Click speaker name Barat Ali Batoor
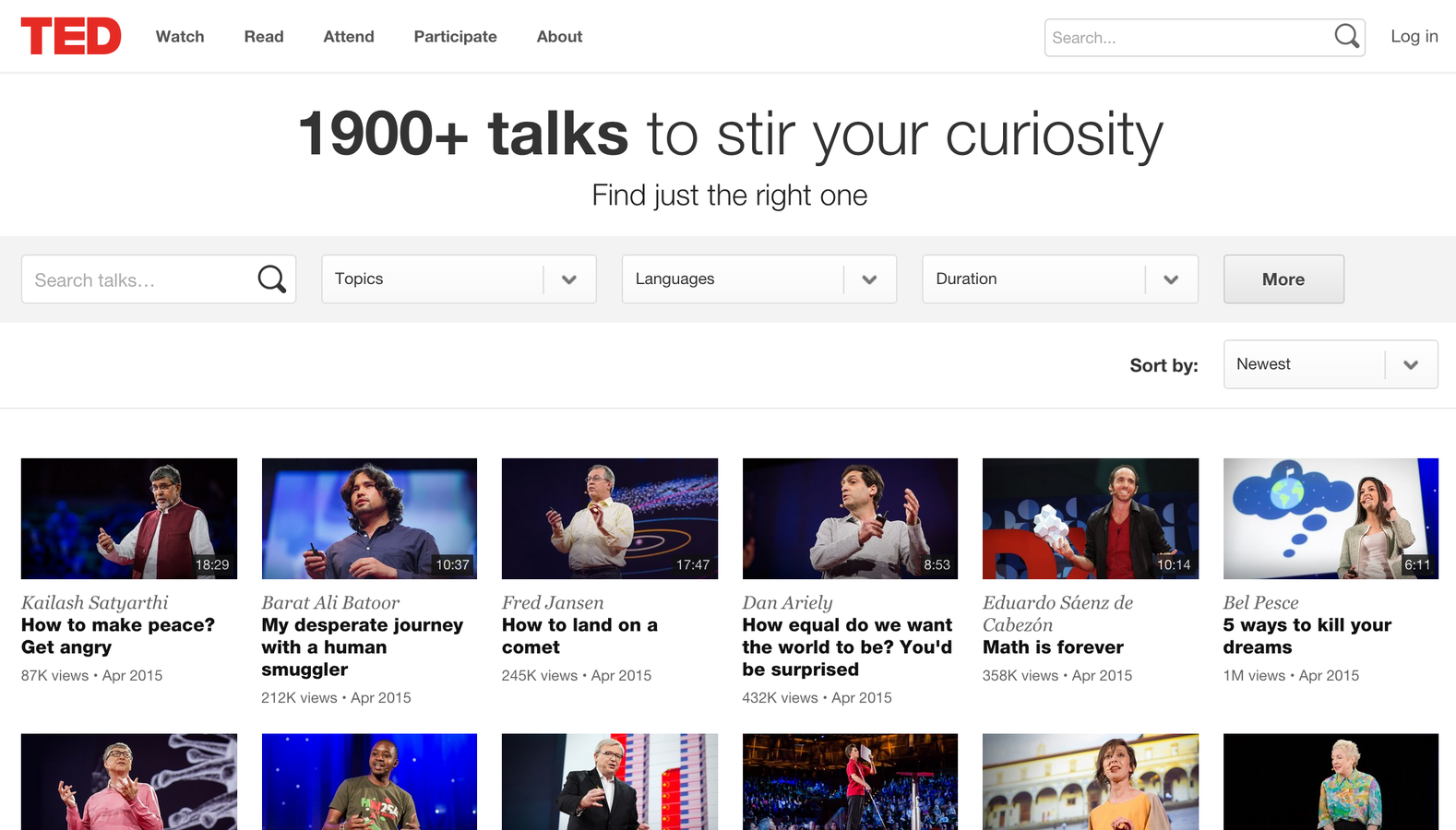The width and height of the screenshot is (1456, 830). coord(330,603)
